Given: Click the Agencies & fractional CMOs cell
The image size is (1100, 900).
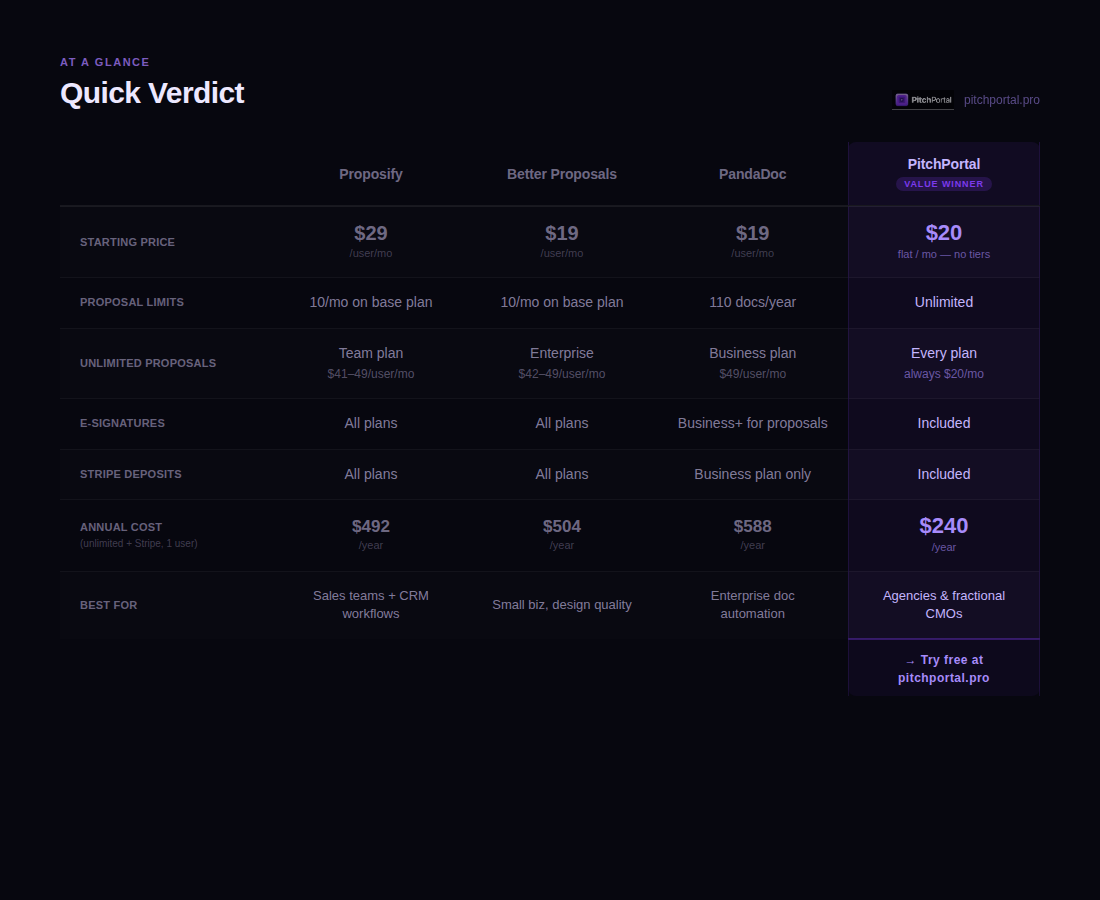Looking at the screenshot, I should (x=944, y=605).
